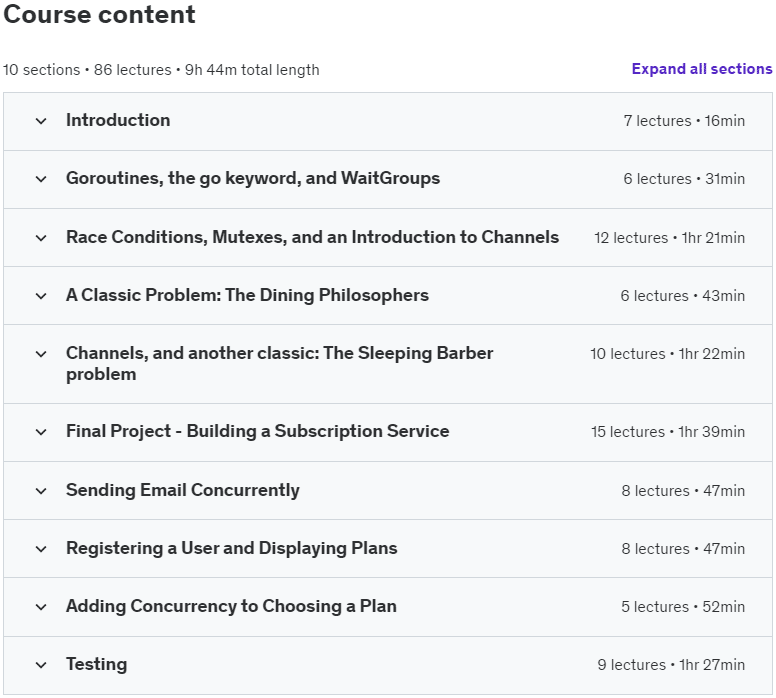
Task: Select the 'Testing' section title
Action: pyautogui.click(x=97, y=664)
